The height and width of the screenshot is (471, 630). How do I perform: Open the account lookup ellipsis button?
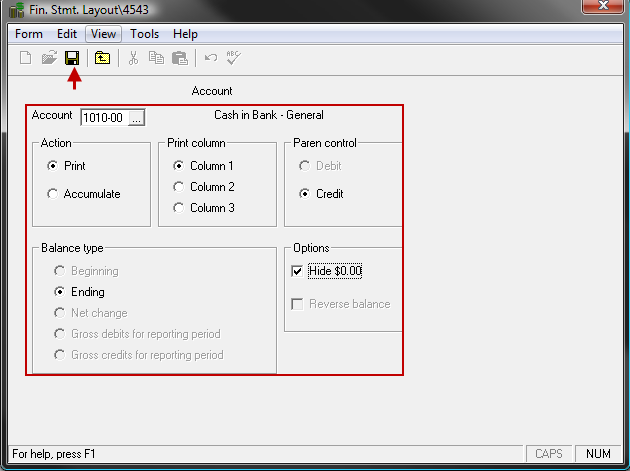(137, 118)
